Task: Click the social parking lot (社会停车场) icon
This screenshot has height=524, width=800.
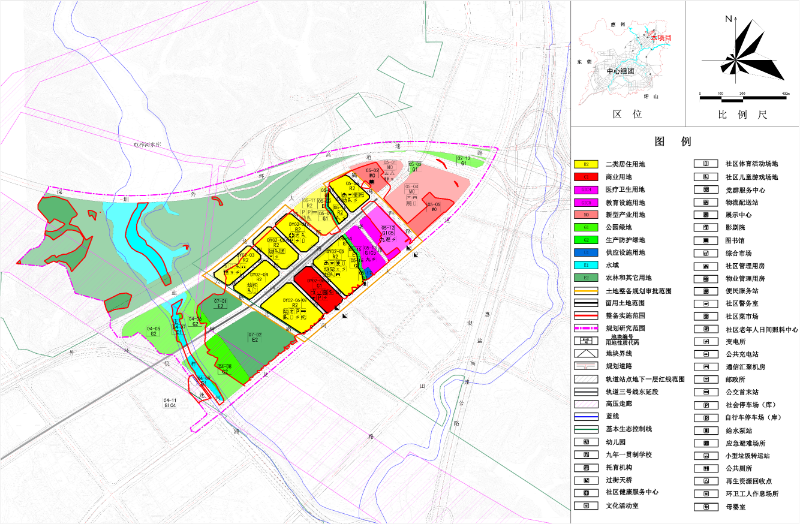Action: [x=703, y=404]
